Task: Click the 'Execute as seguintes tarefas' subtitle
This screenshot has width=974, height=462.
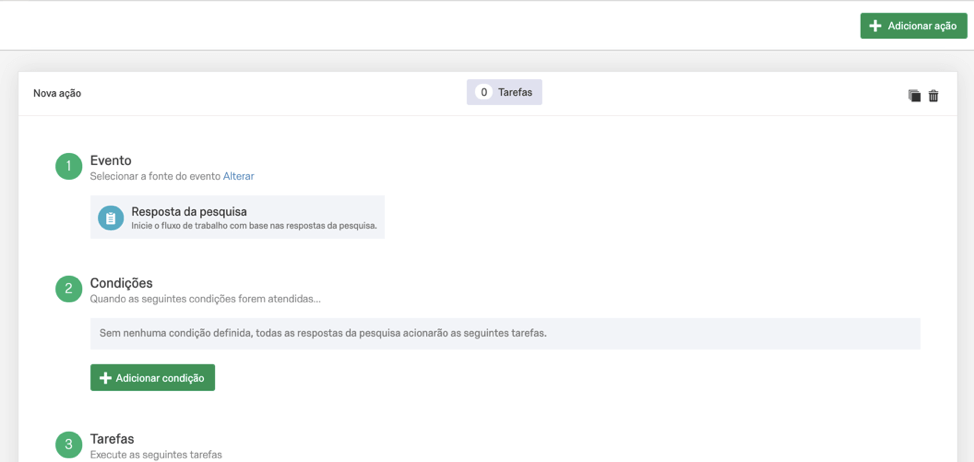Action: click(156, 455)
